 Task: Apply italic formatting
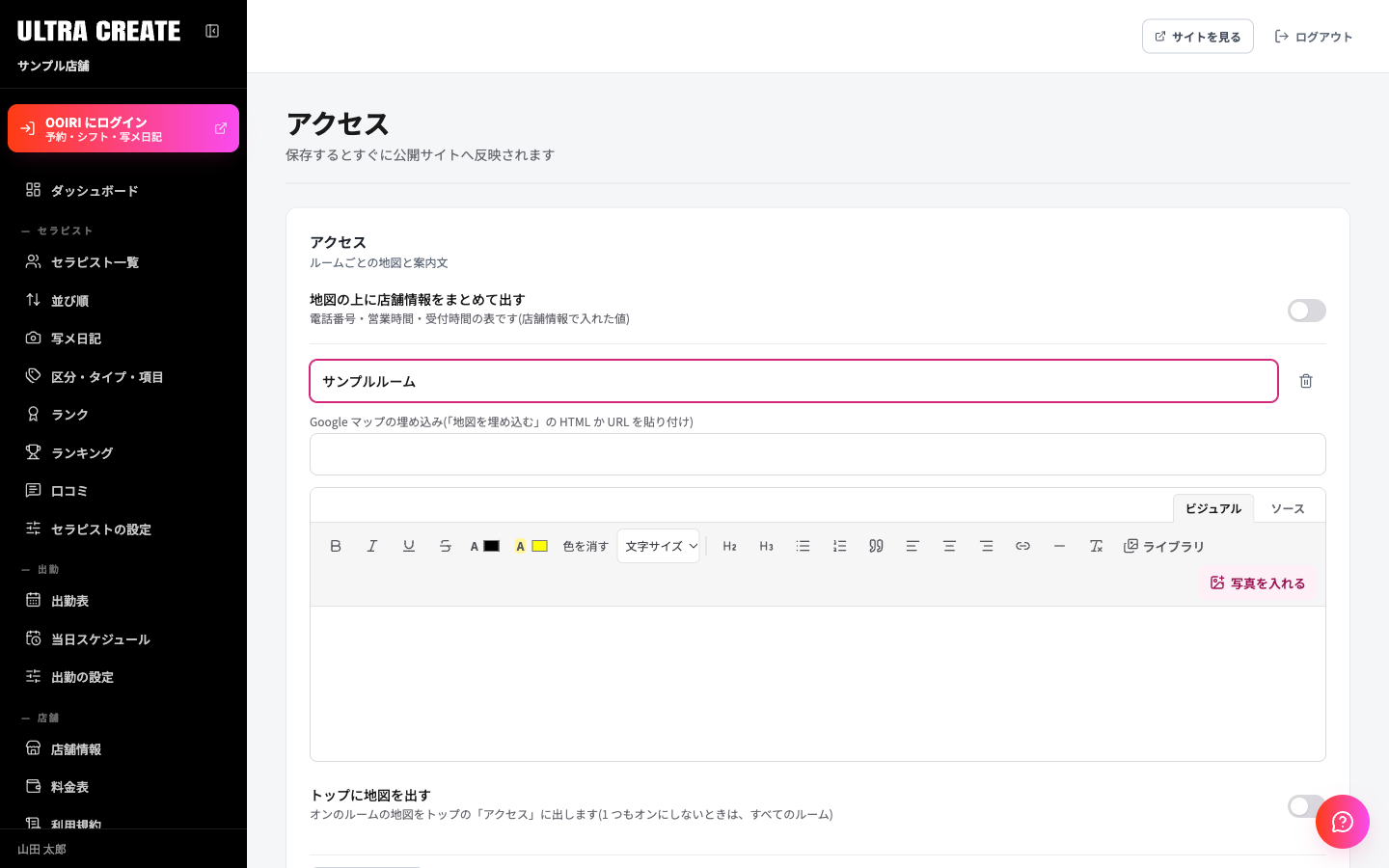pyautogui.click(x=372, y=546)
